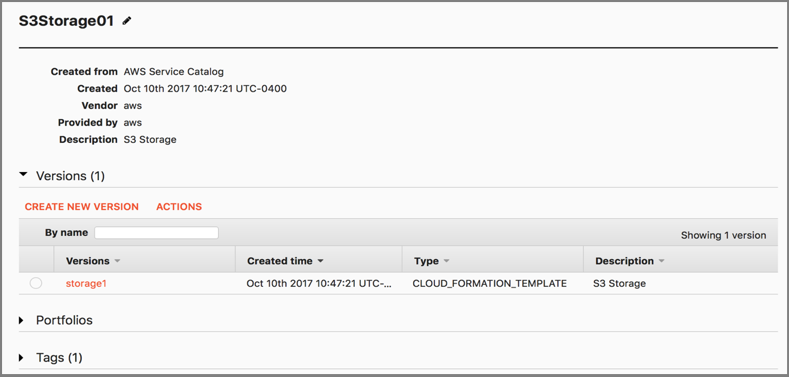Click the CLOUD_FORMATION_TEMPLATE cell in storage1 row

coord(490,283)
